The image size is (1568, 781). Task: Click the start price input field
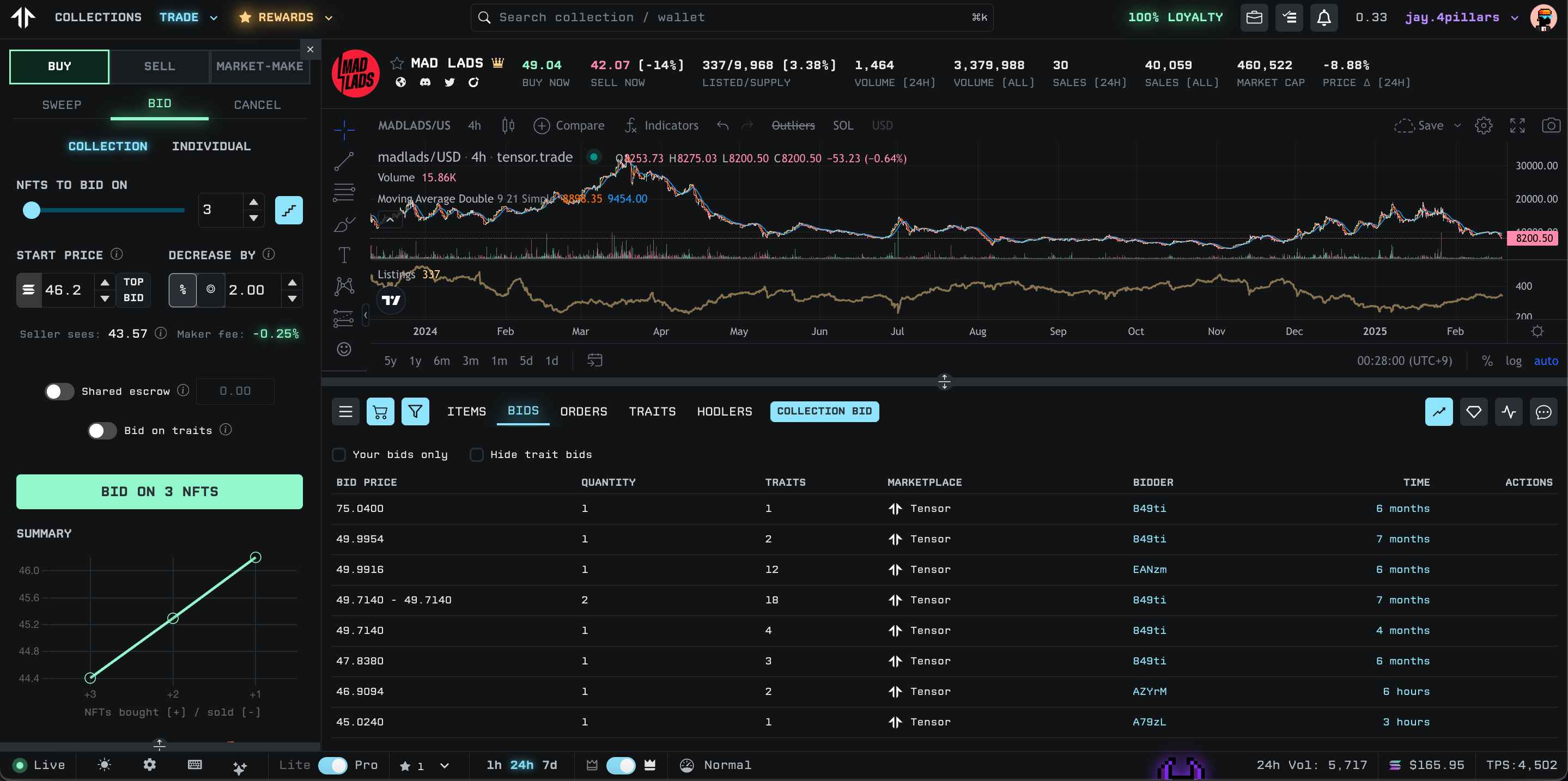click(68, 290)
